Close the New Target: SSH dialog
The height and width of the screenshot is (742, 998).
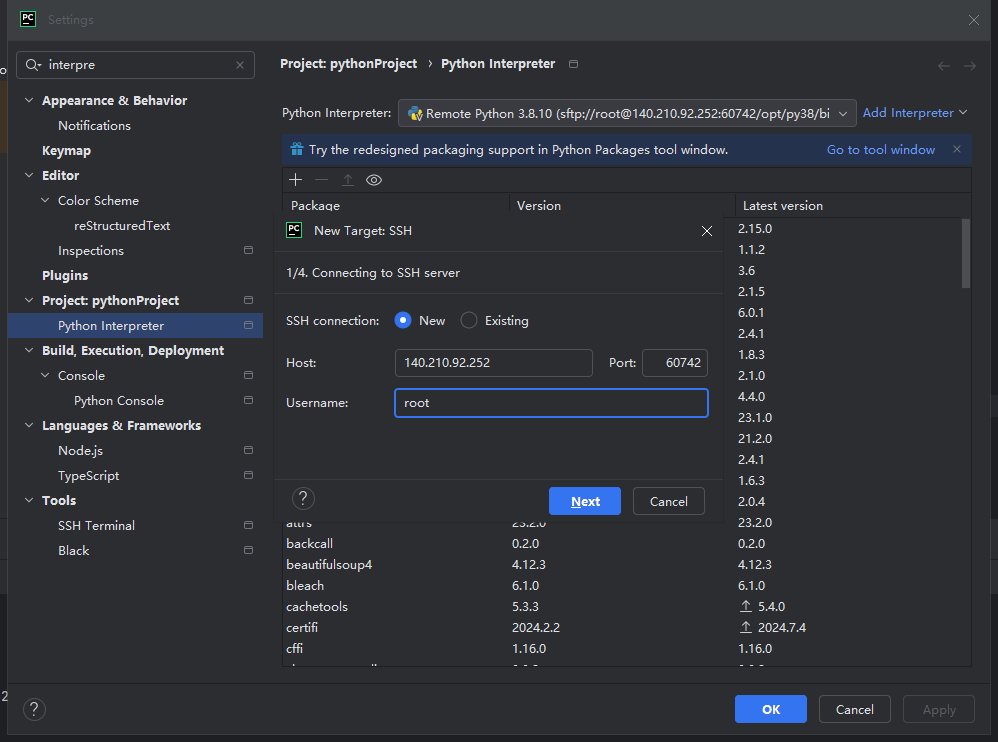pos(706,231)
